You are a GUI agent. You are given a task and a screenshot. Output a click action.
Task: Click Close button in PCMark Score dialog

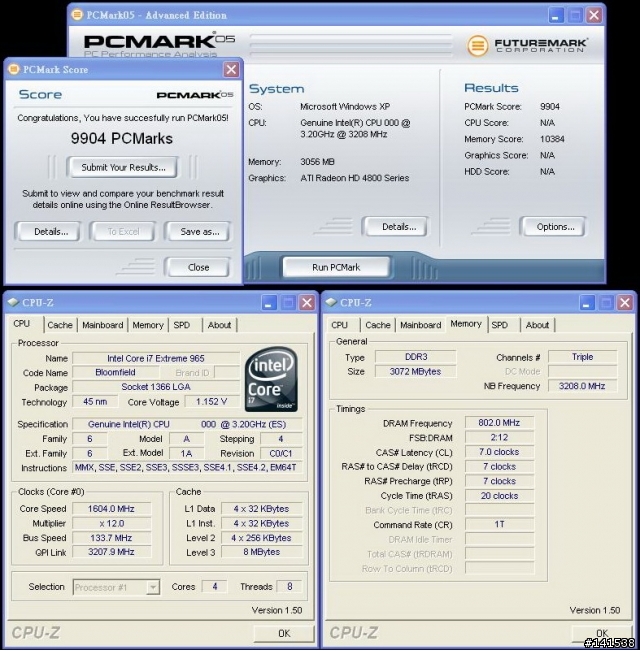tap(198, 267)
